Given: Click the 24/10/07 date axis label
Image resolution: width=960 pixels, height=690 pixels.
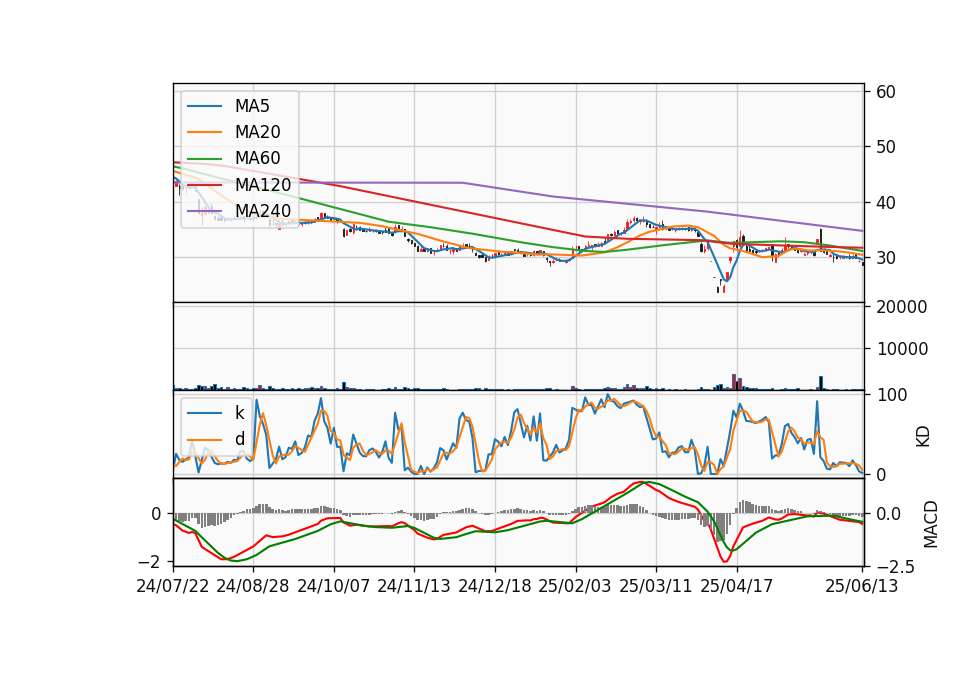Looking at the screenshot, I should 334,586.
